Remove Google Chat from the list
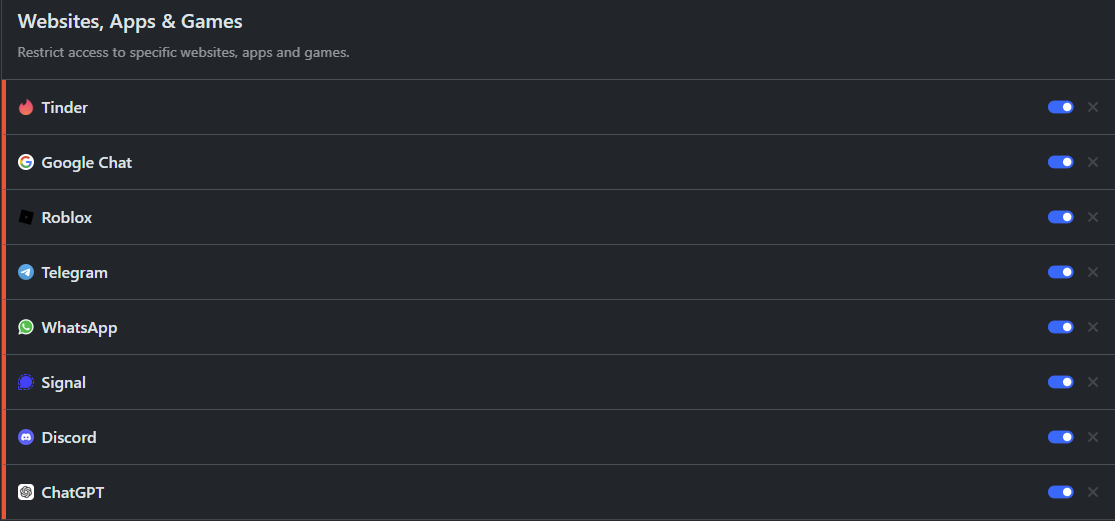The width and height of the screenshot is (1115, 521). pyautogui.click(x=1093, y=162)
